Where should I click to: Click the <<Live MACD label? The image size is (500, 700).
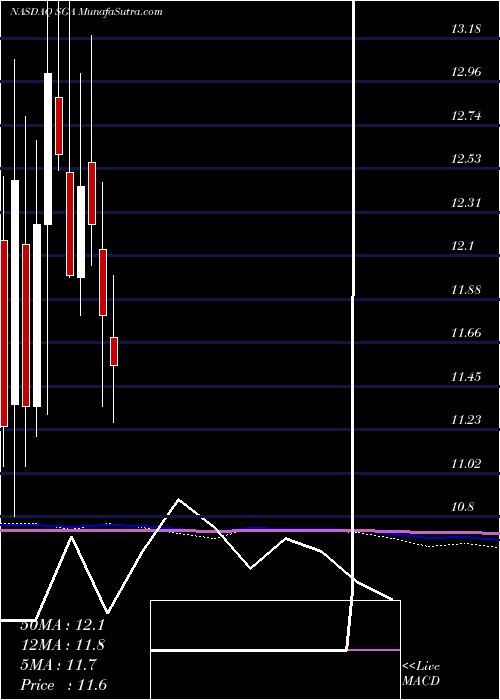pos(421,674)
